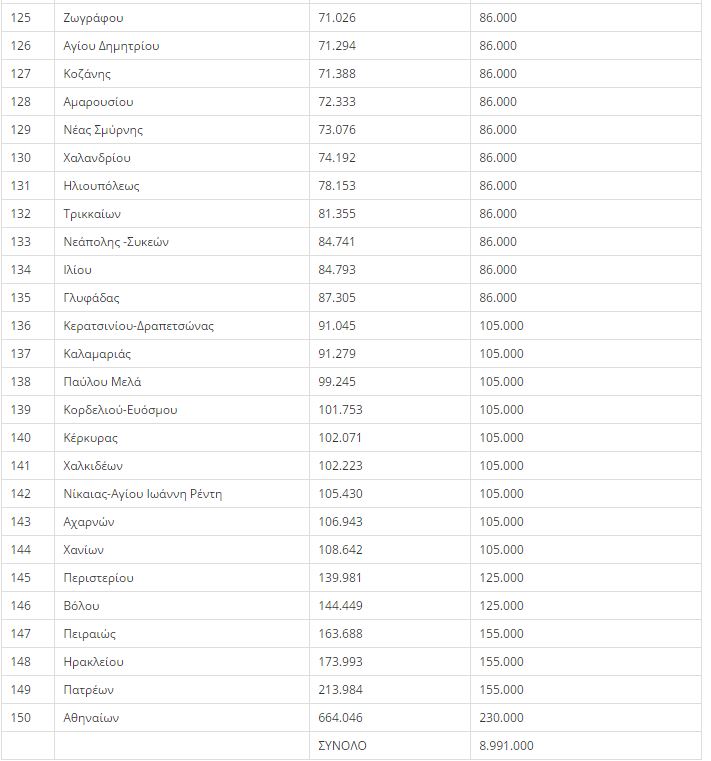Screen dimensions: 711x761
Task: Select the Ηλιουπόλεως cell
Action: click(182, 186)
